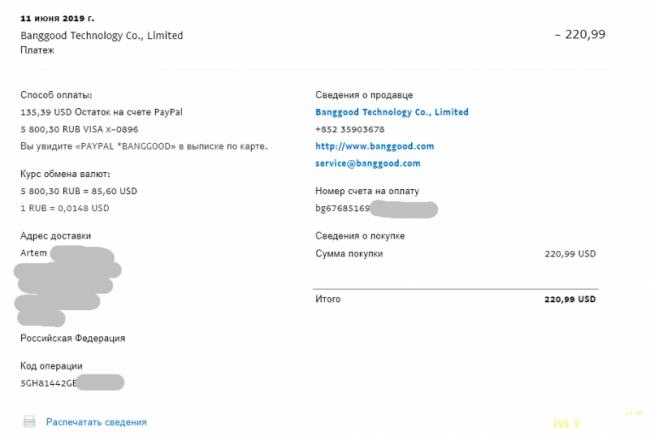The height and width of the screenshot is (436, 650).
Task: Select the 5 800,30 RUB VISA x-0896 line
Action: tap(79, 129)
